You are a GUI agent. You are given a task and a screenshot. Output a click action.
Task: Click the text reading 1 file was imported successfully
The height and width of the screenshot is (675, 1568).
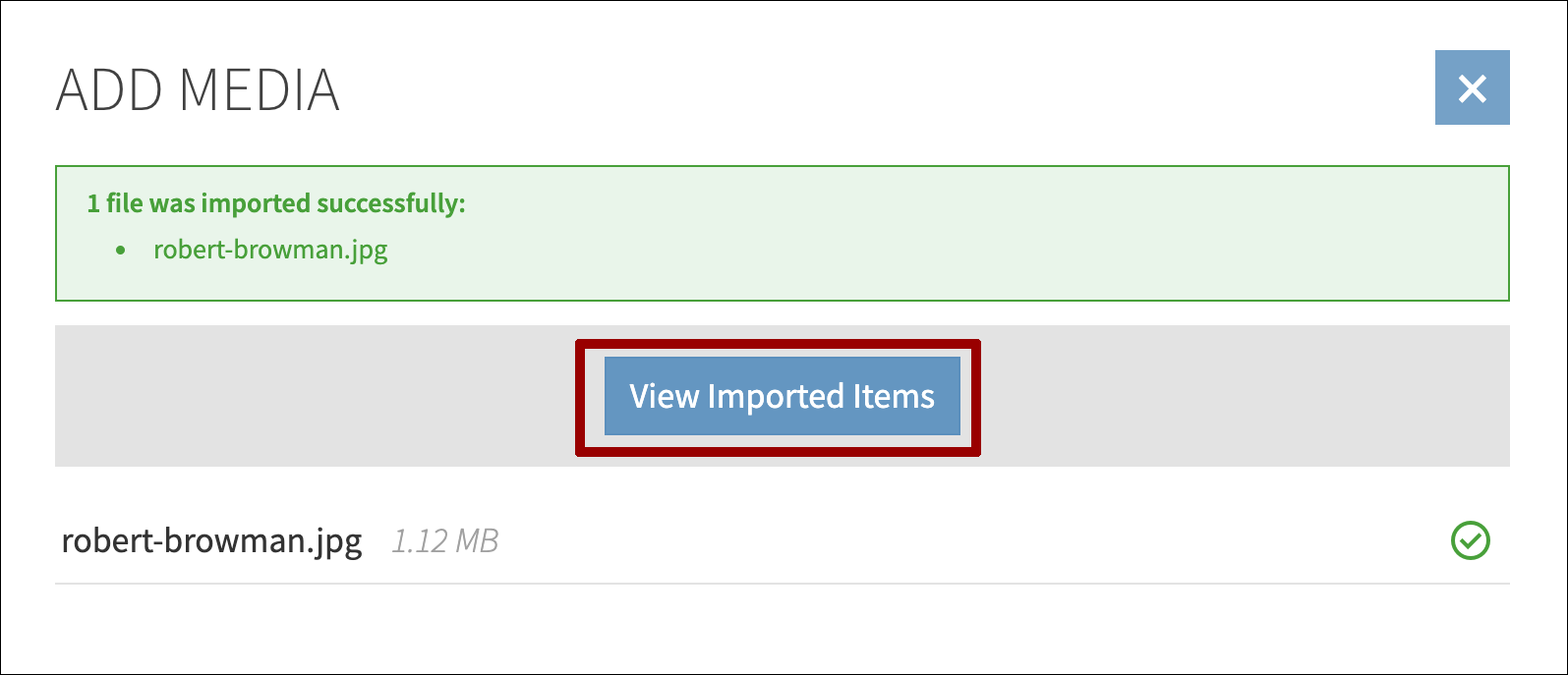tap(275, 203)
